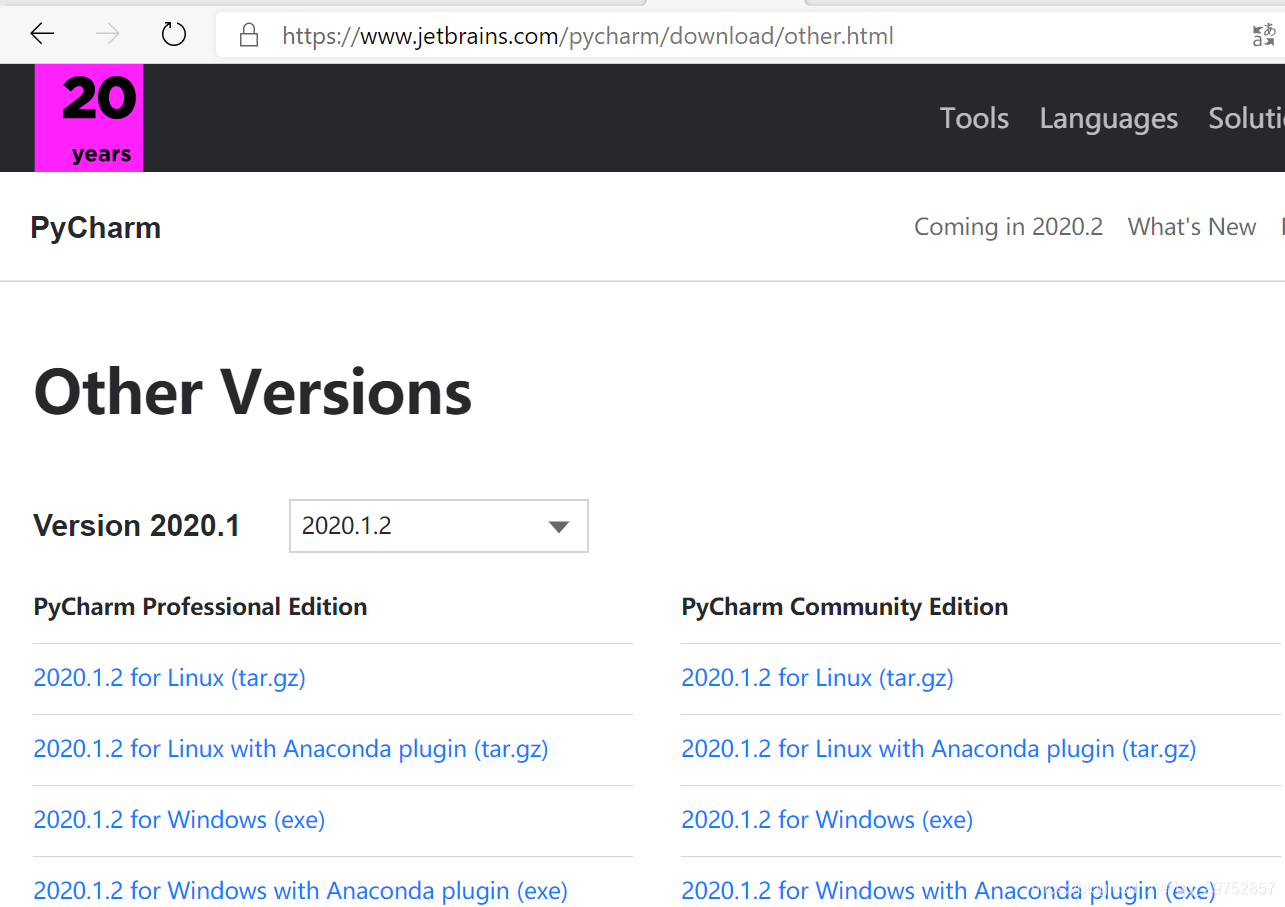Image resolution: width=1285 pixels, height=907 pixels.
Task: Click the PyCharm product title
Action: tap(96, 228)
